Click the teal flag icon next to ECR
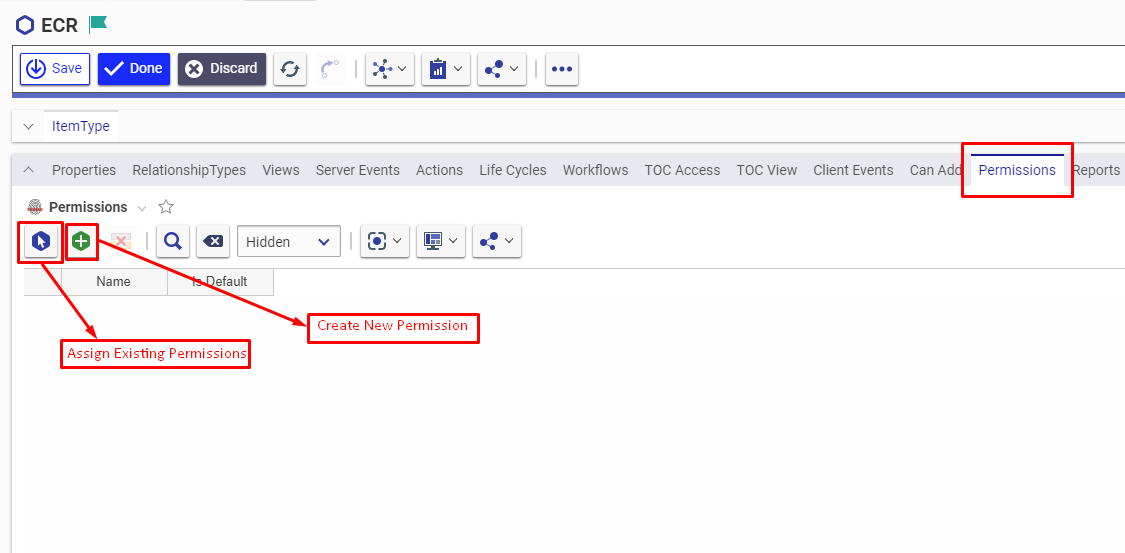This screenshot has height=553, width=1125. tap(98, 24)
